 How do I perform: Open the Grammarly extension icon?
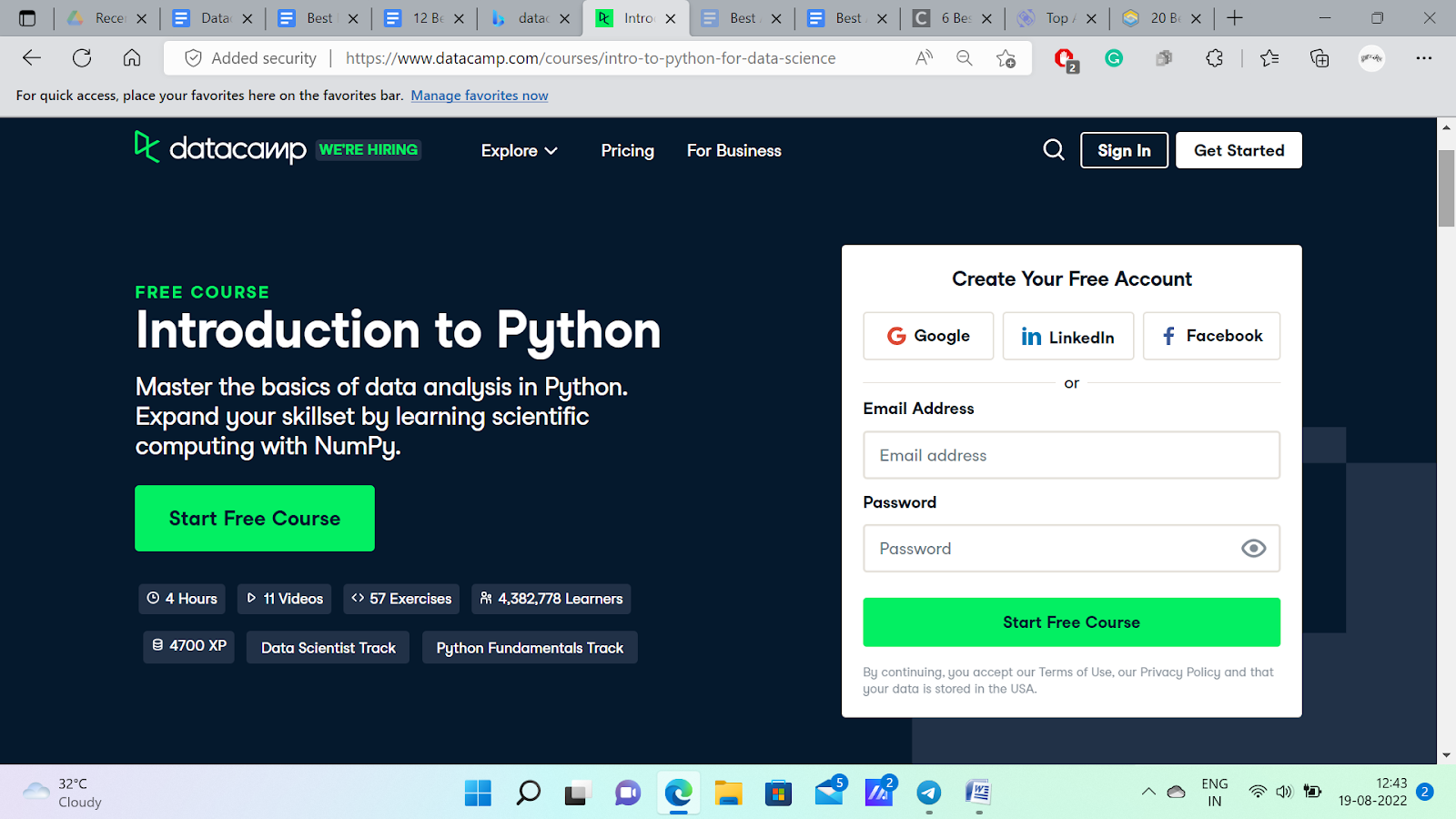coord(1114,58)
